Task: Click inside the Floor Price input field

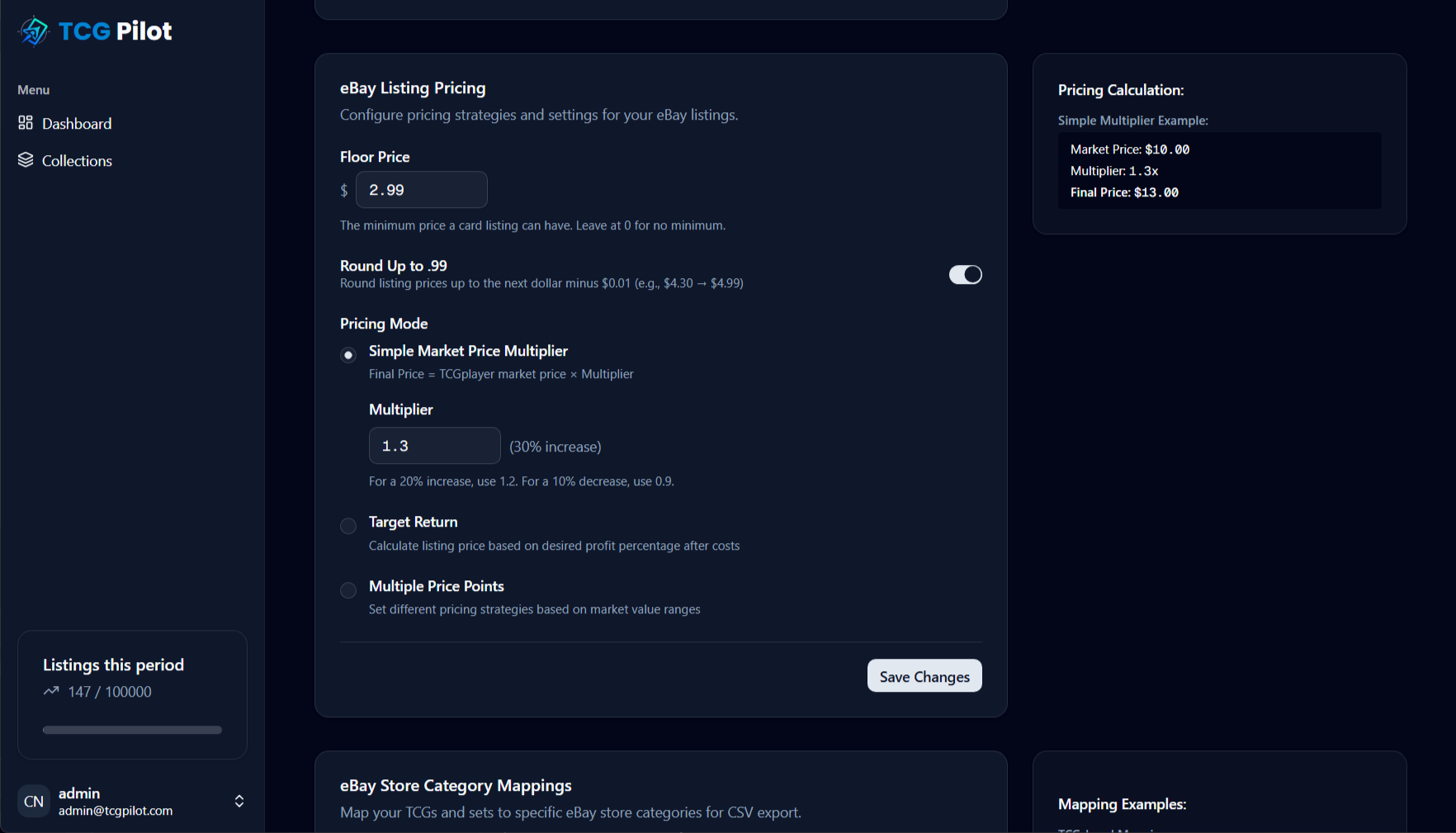Action: (x=421, y=190)
